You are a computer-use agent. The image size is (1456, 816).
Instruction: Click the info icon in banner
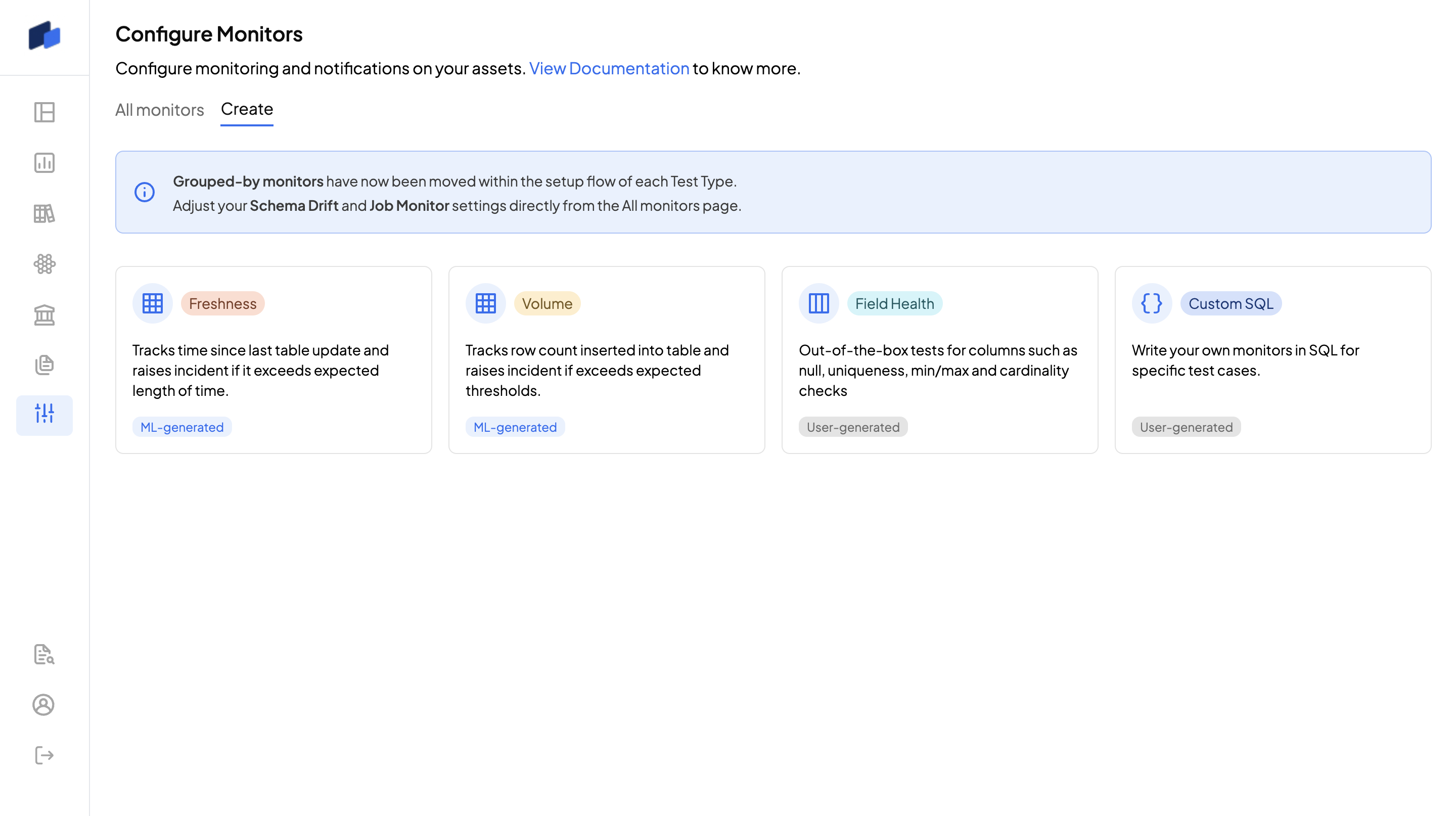tap(145, 192)
